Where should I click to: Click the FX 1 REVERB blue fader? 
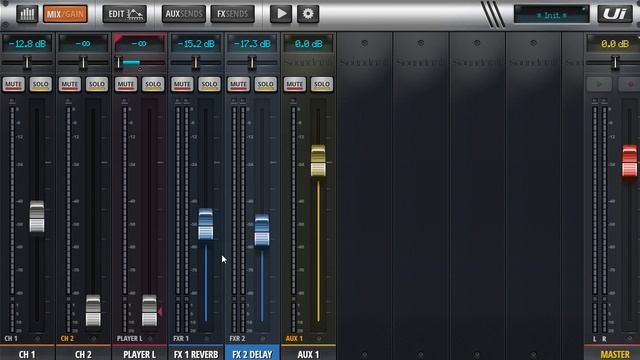pyautogui.click(x=206, y=224)
